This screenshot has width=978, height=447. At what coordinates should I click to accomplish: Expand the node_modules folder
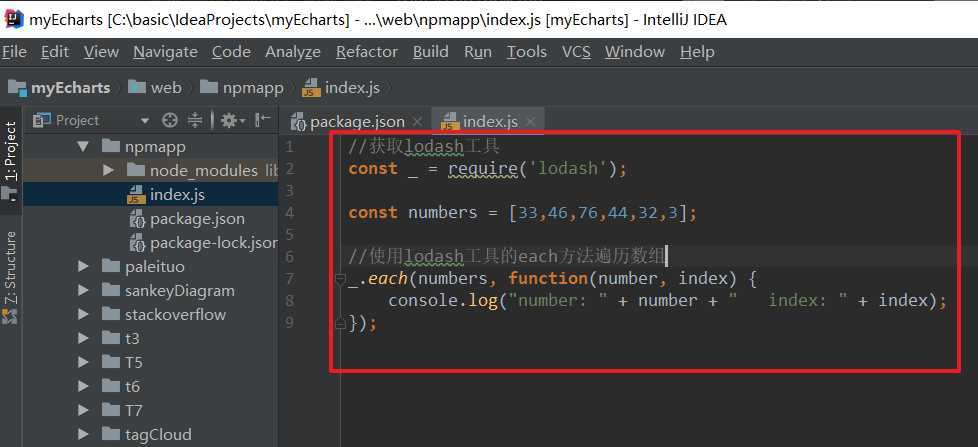pos(108,170)
